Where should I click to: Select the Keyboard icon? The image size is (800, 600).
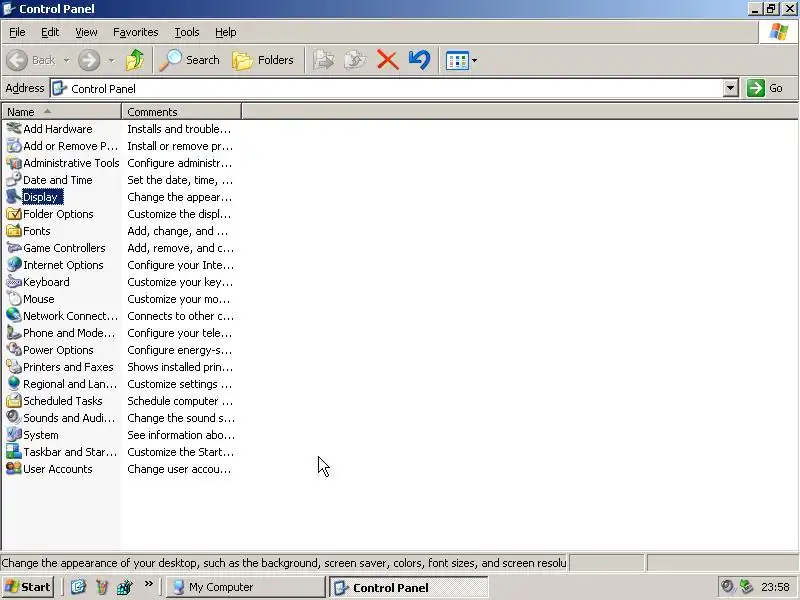(x=14, y=282)
